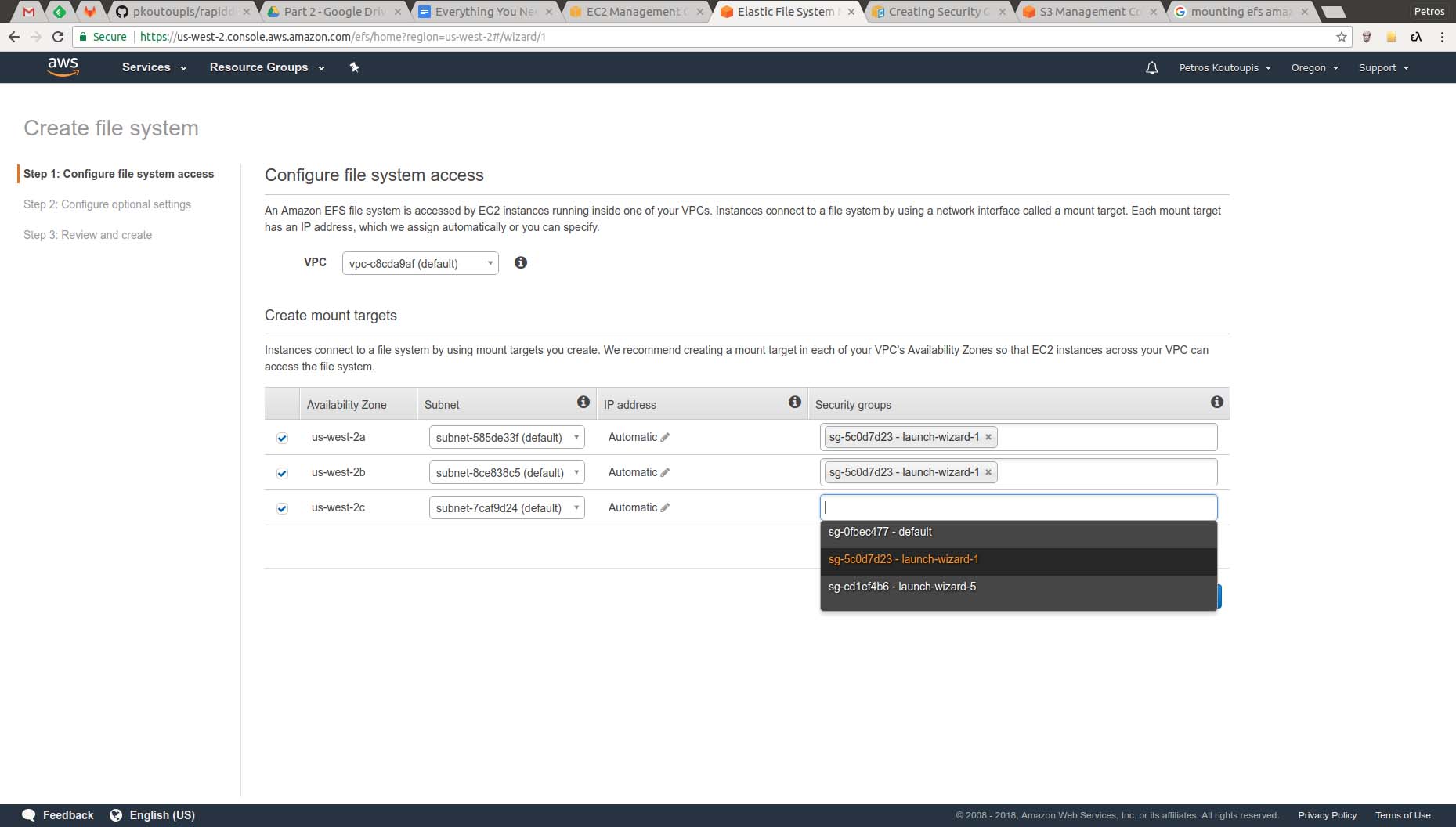Reload the current page
This screenshot has width=1456, height=827.
pyautogui.click(x=58, y=37)
